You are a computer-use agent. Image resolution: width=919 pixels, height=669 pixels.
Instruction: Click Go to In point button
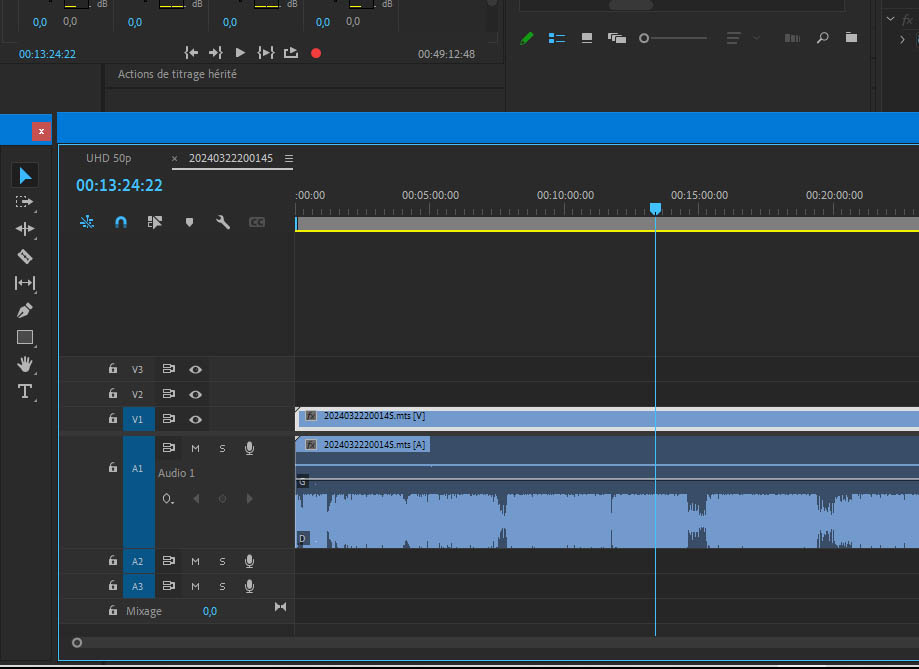click(191, 53)
